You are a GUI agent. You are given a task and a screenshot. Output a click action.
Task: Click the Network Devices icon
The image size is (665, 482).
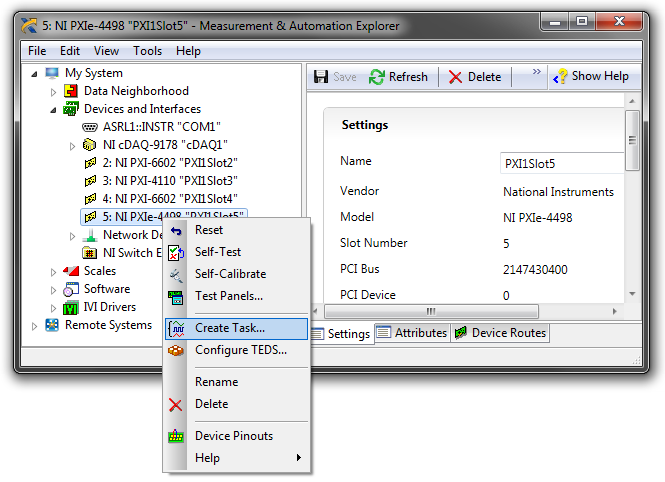coord(89,235)
